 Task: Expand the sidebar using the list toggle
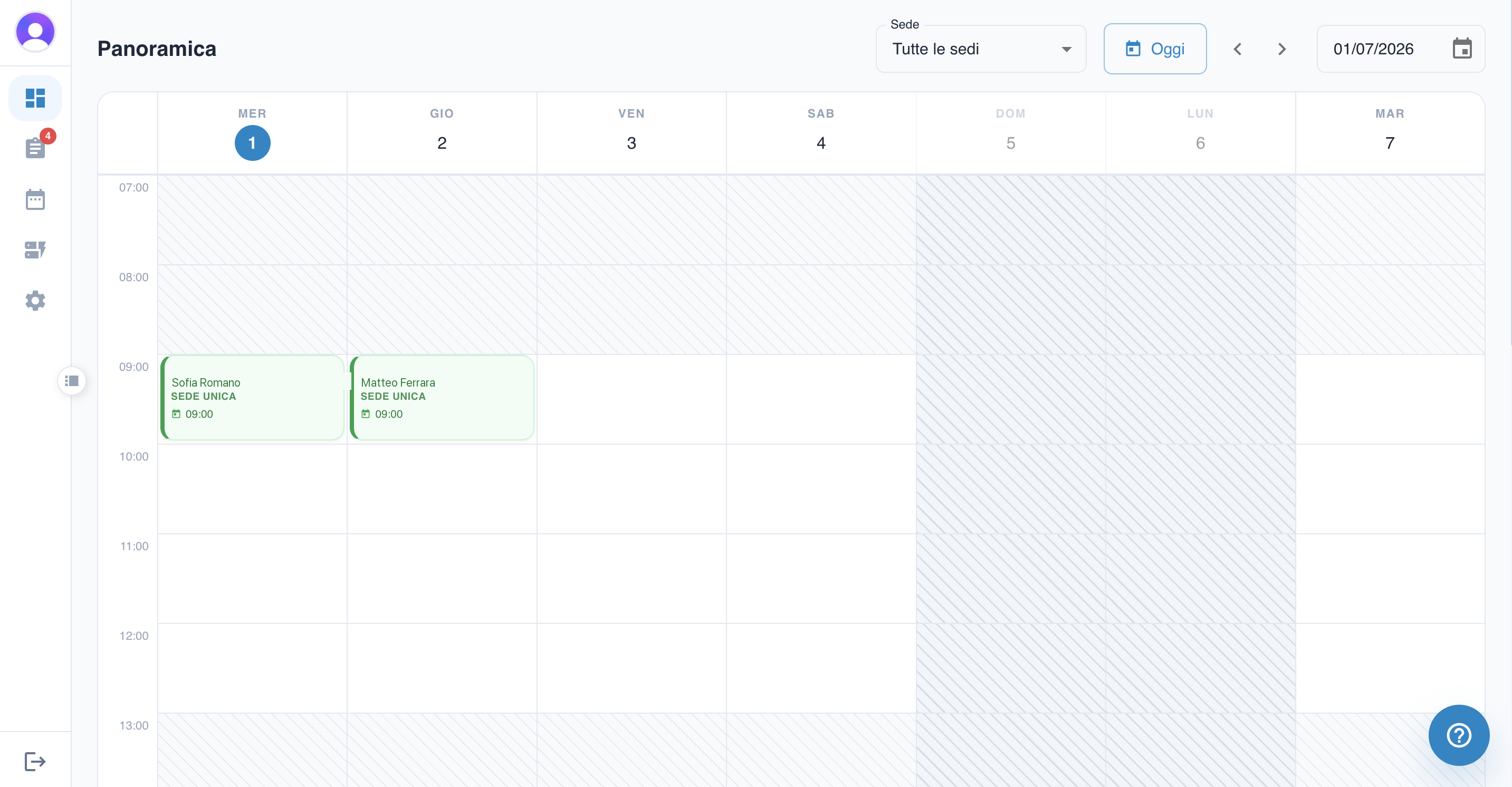tap(72, 381)
